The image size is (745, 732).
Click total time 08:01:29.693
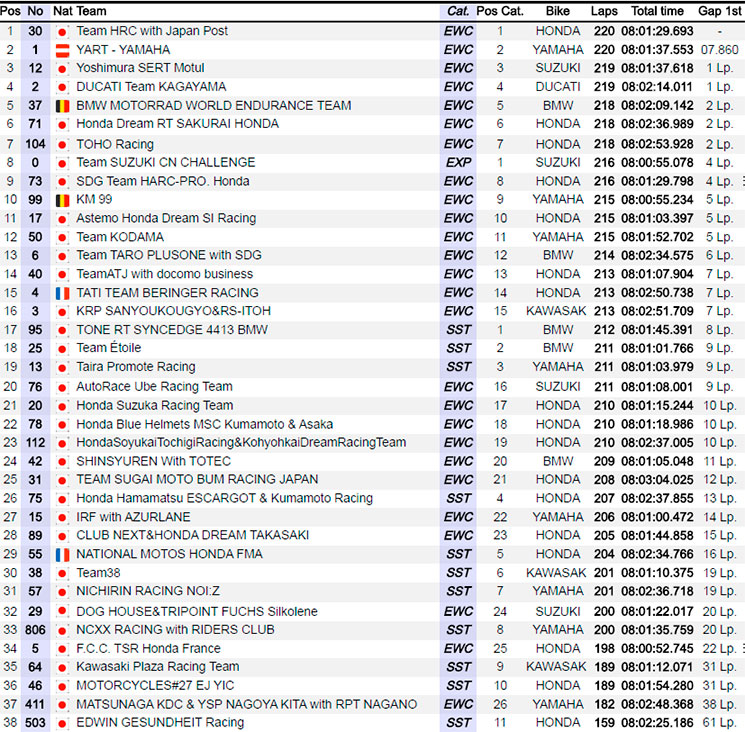coord(658,31)
